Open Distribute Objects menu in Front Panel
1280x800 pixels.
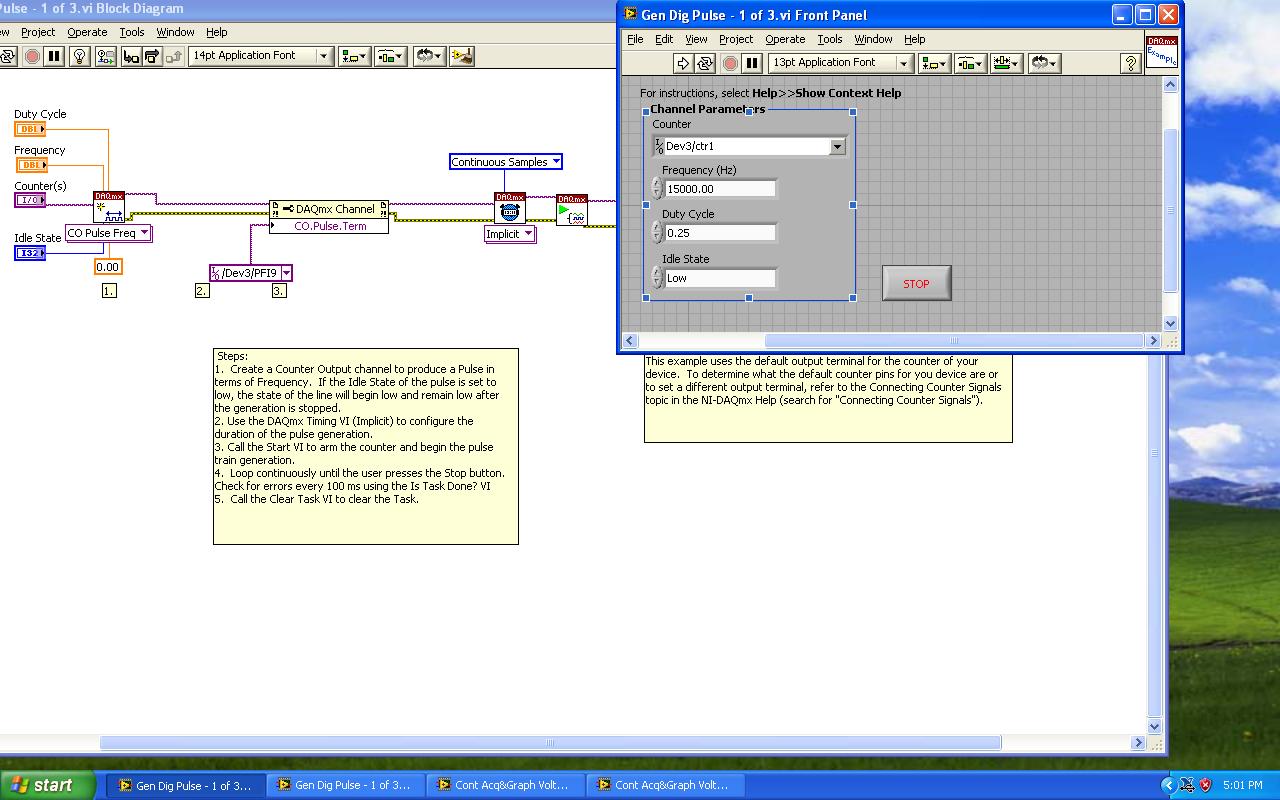click(x=970, y=63)
